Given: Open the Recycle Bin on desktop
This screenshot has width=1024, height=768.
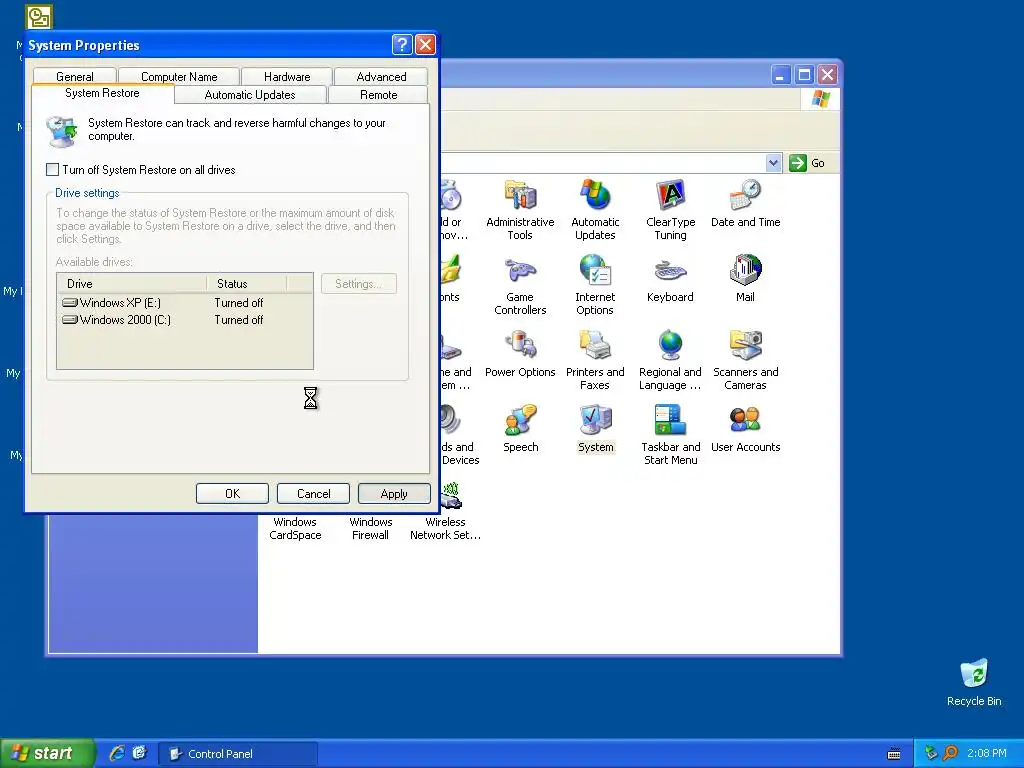Looking at the screenshot, I should [x=974, y=683].
